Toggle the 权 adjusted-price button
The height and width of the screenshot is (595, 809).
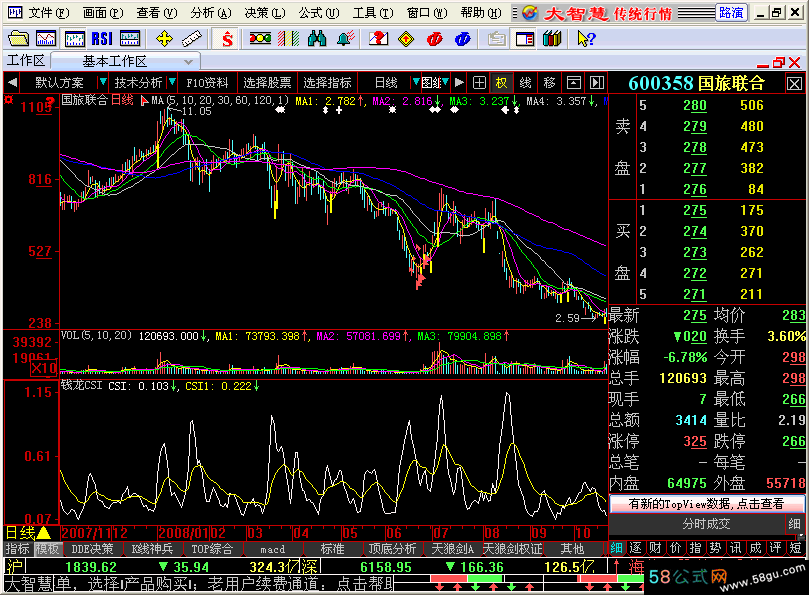point(501,83)
